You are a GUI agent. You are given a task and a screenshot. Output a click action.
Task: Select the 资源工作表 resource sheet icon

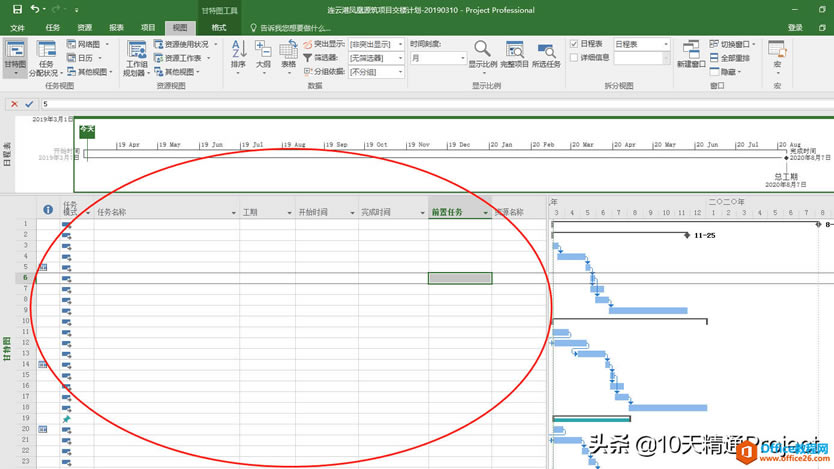[x=159, y=58]
